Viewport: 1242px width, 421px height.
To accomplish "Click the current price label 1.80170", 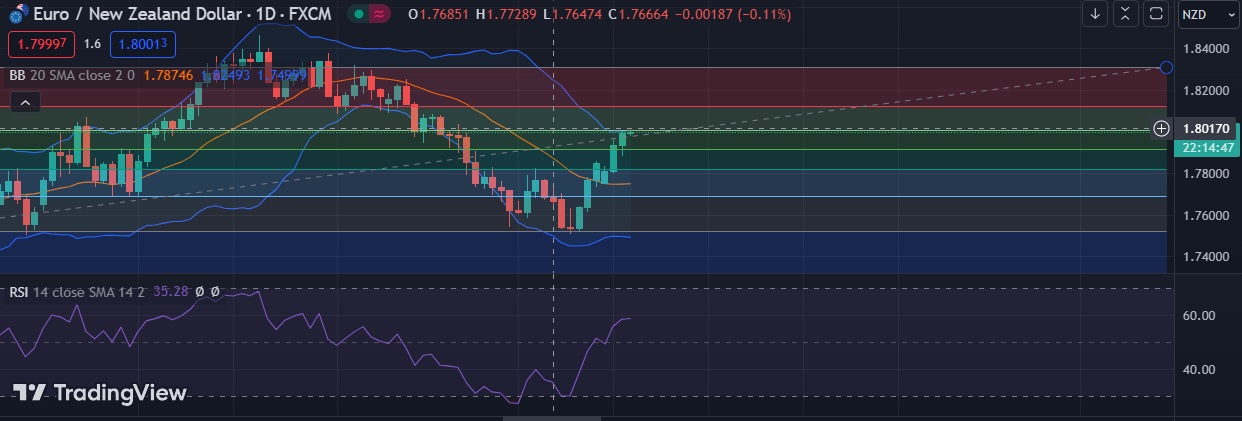I will [x=1206, y=128].
